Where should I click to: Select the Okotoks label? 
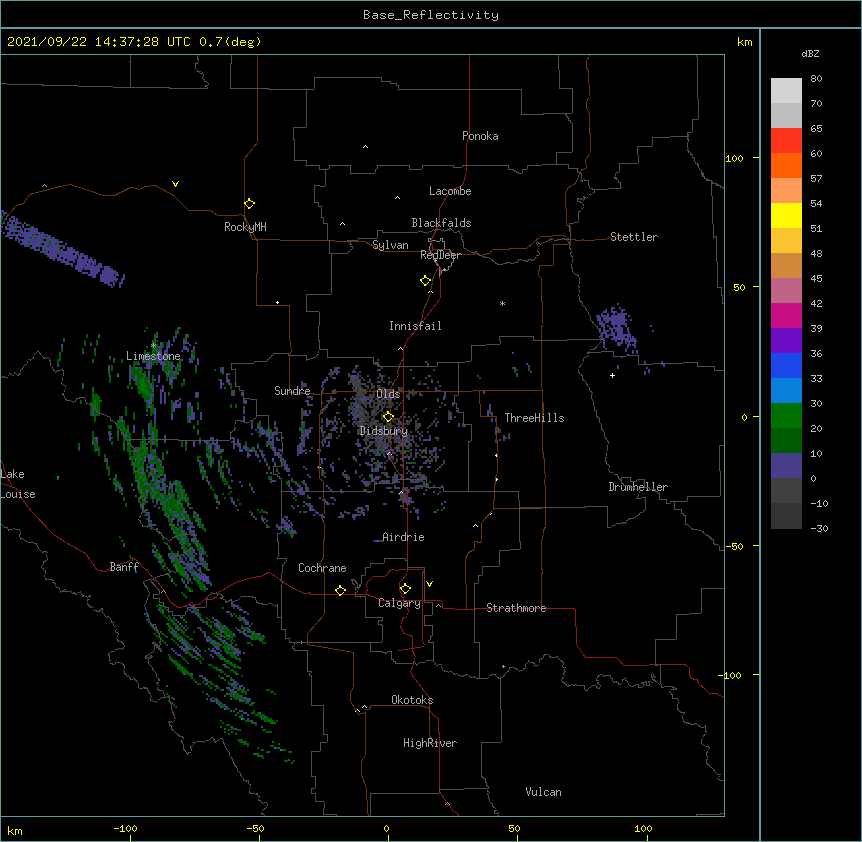[412, 700]
